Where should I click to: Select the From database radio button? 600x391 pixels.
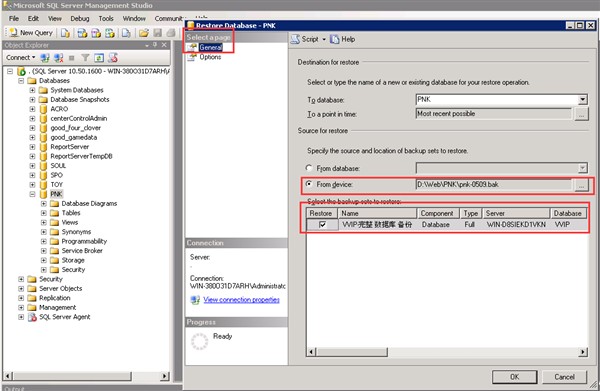point(309,168)
